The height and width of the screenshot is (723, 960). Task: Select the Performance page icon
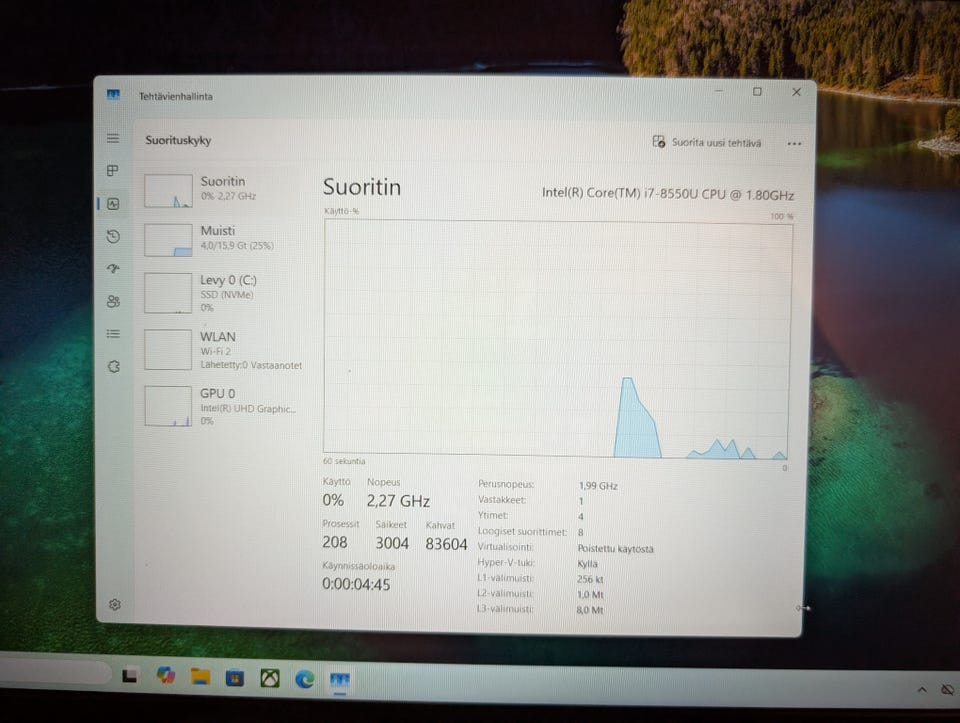113,204
